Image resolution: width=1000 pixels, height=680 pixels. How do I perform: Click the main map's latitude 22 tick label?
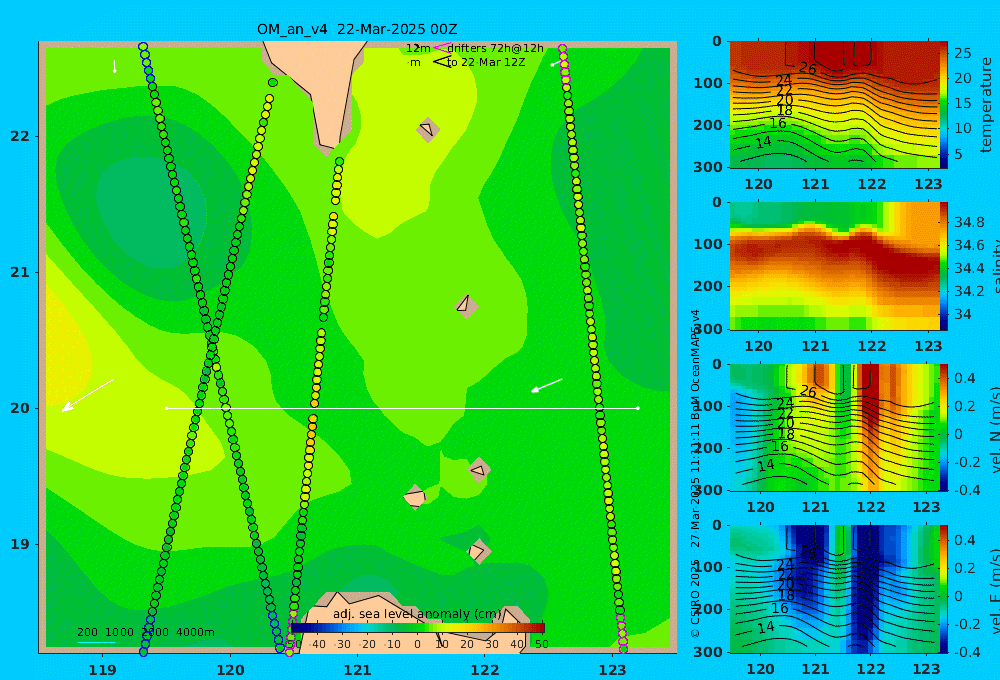pos(20,136)
